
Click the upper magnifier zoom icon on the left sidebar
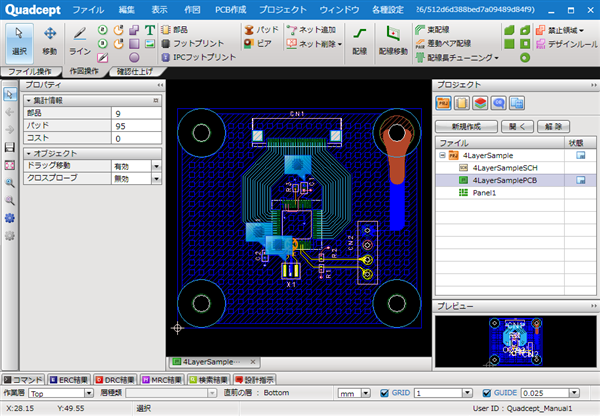coord(10,183)
